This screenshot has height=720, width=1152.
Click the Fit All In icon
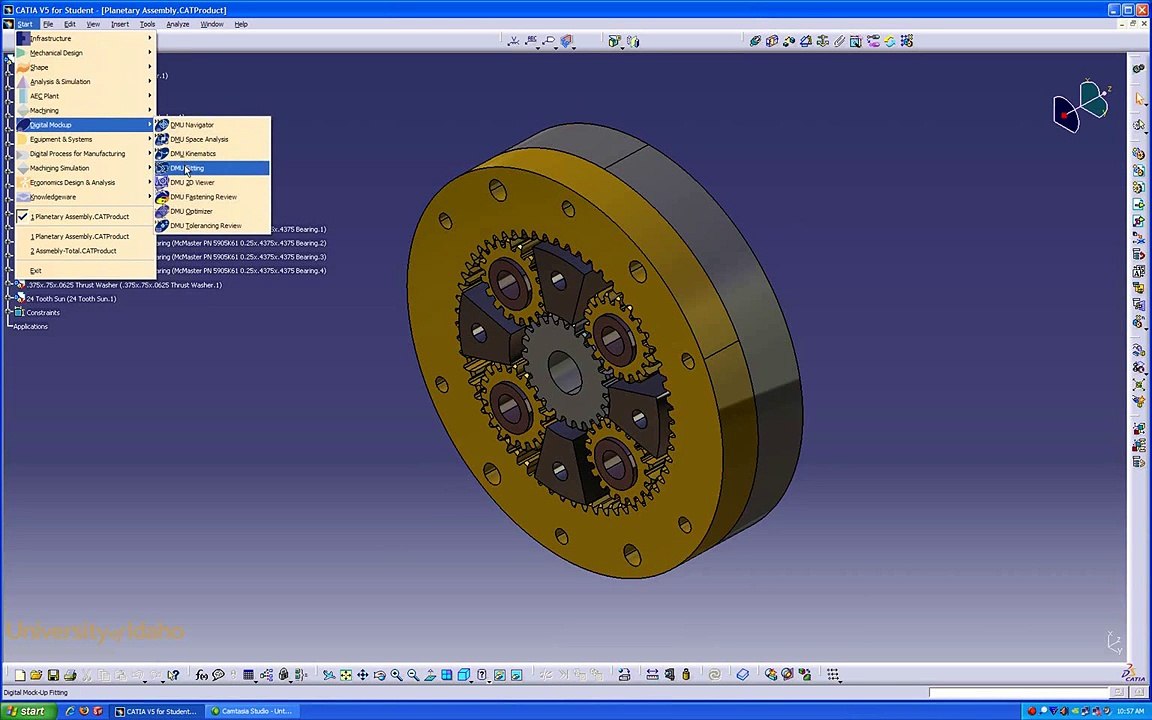(345, 675)
